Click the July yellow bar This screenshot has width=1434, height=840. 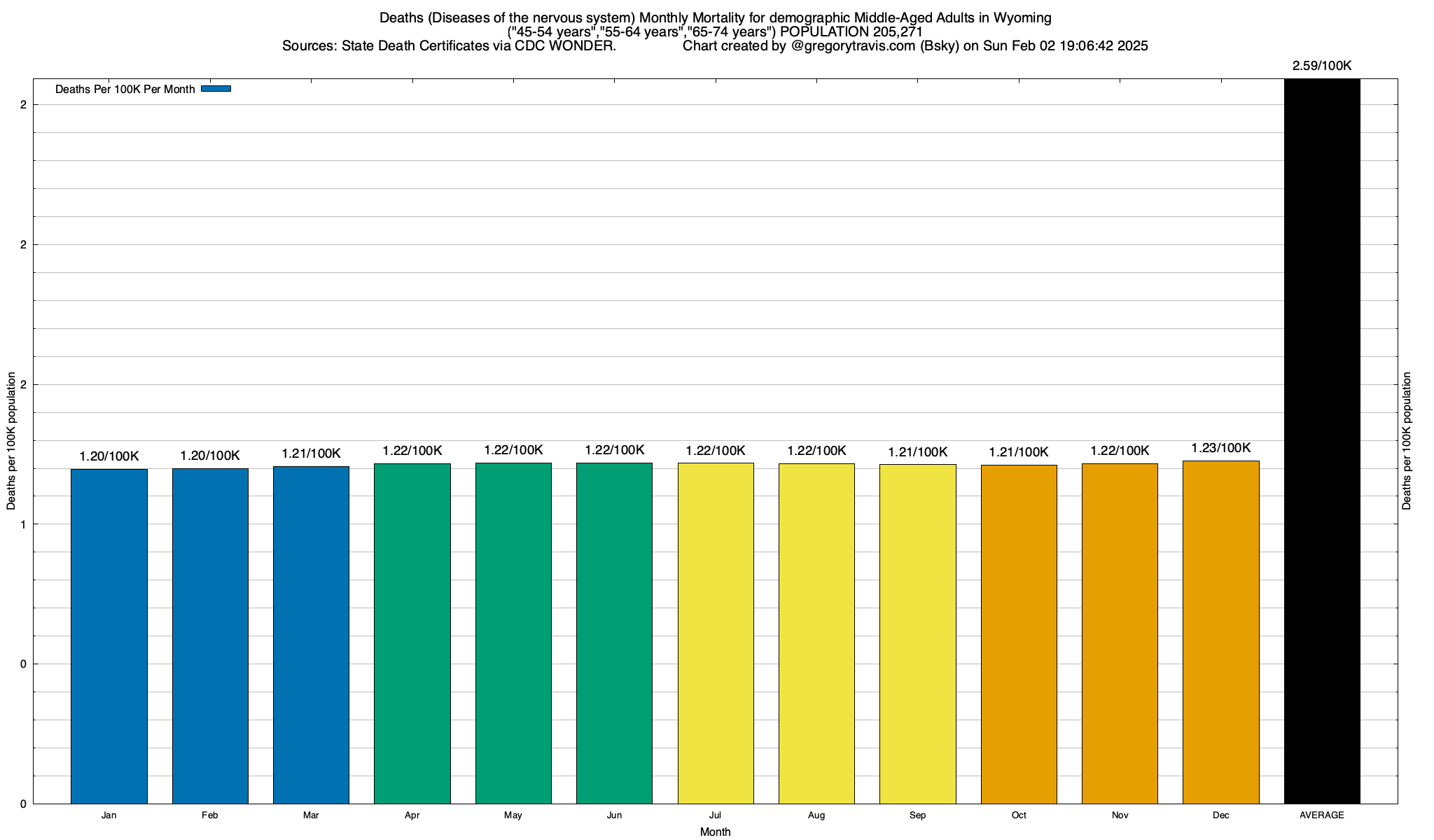pos(716,633)
